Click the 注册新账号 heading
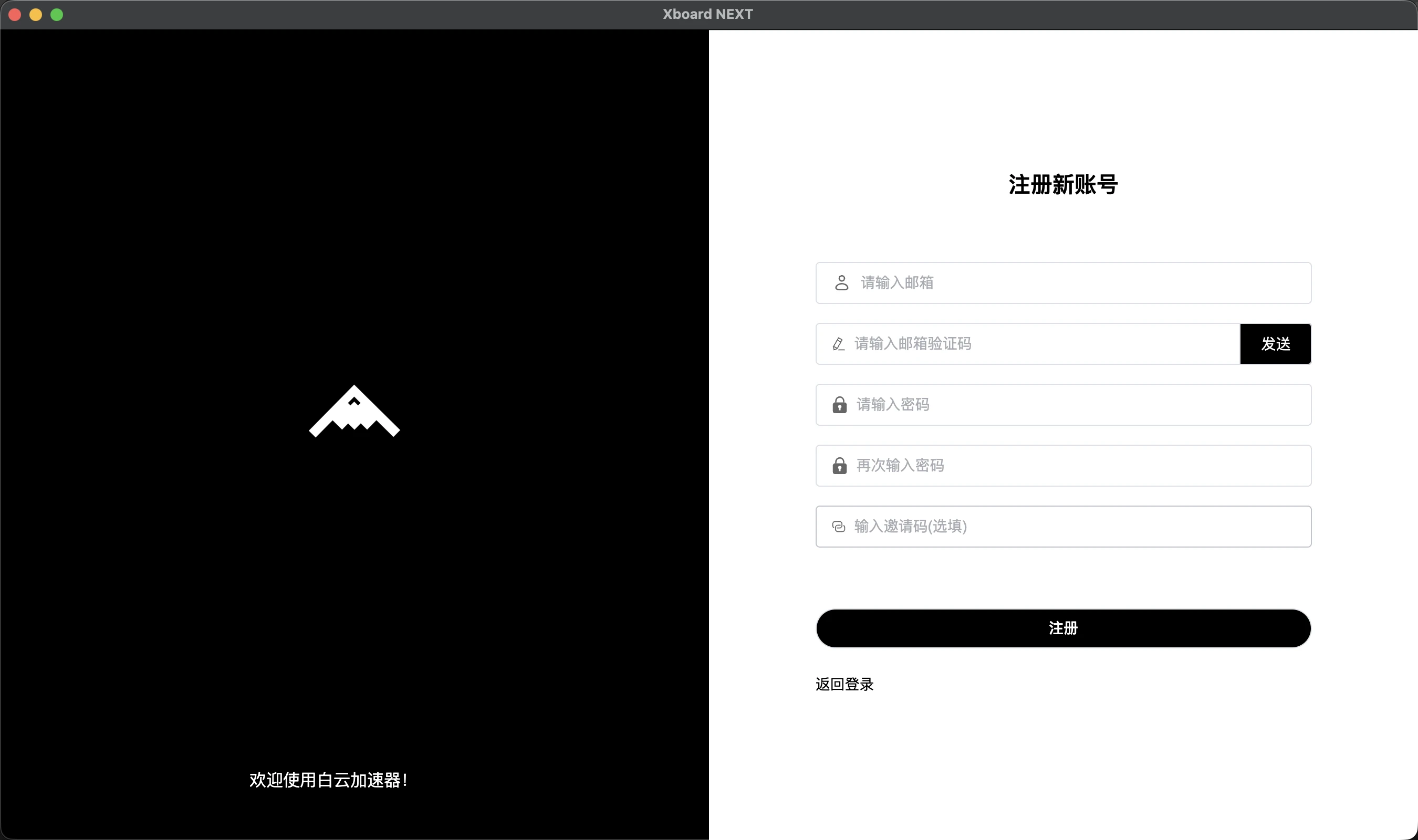 tap(1063, 184)
